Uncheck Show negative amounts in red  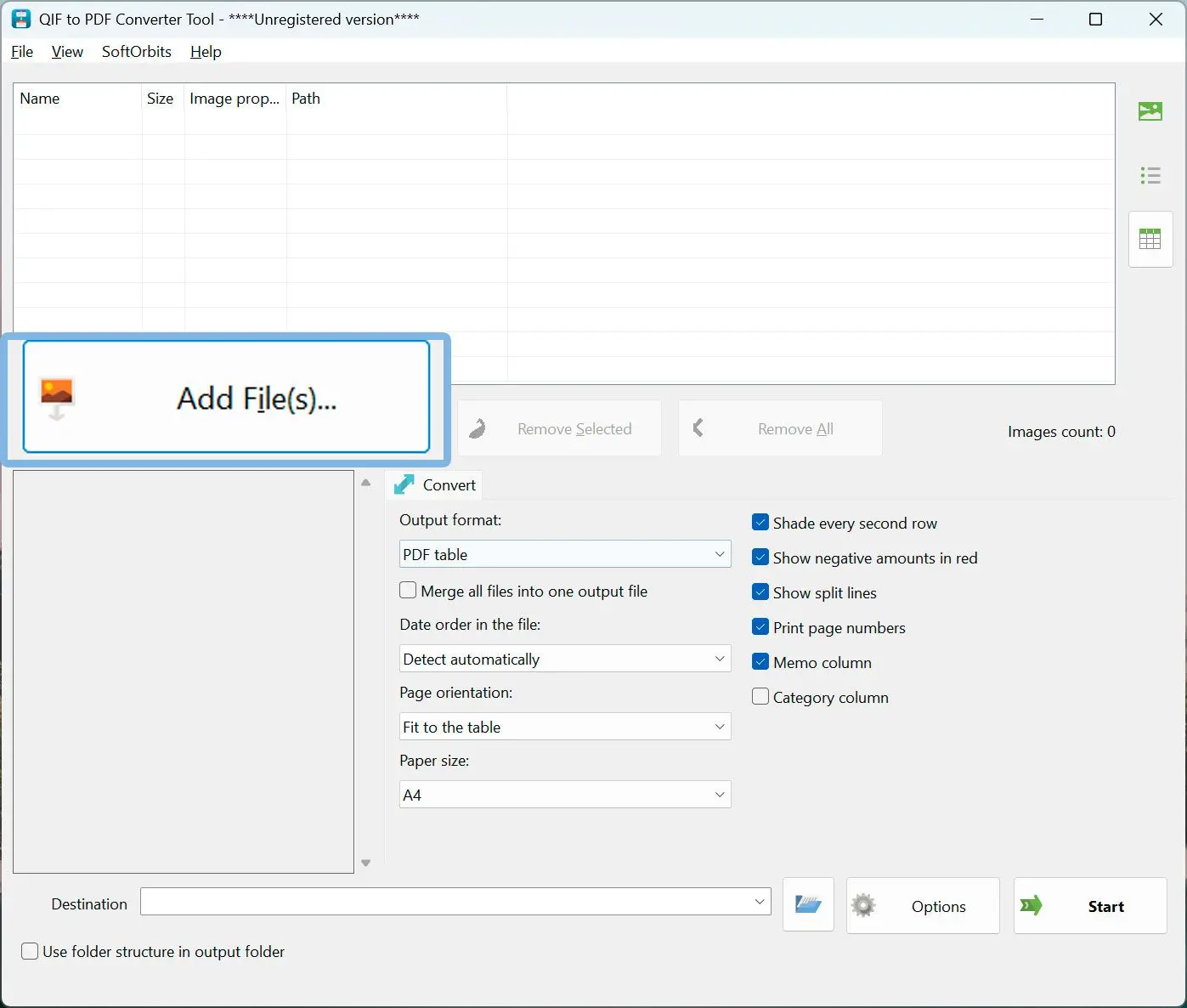760,558
